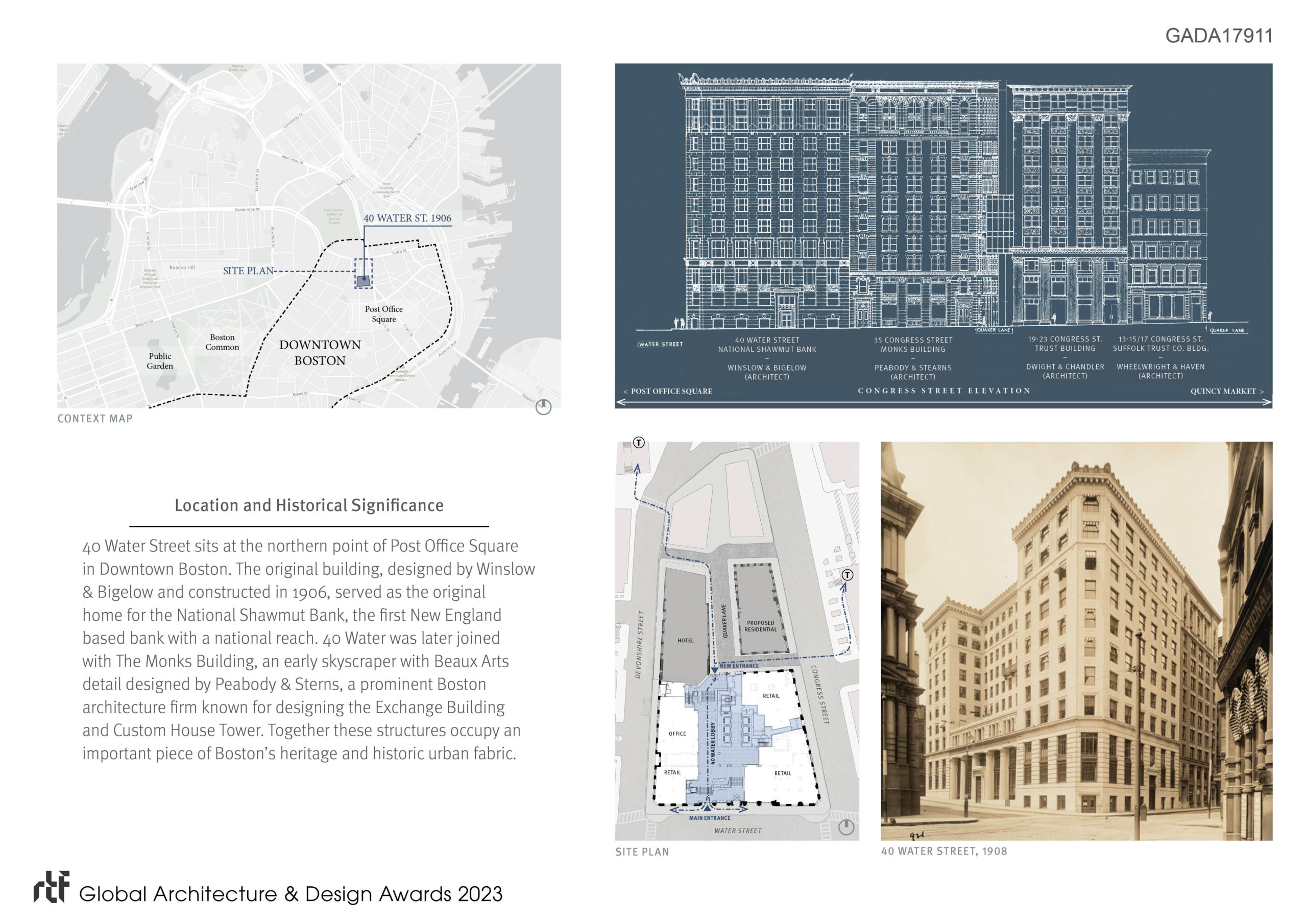Screen dimensions: 1307x924
Task: Click the Location and Historical Significance heading
Action: pos(308,505)
